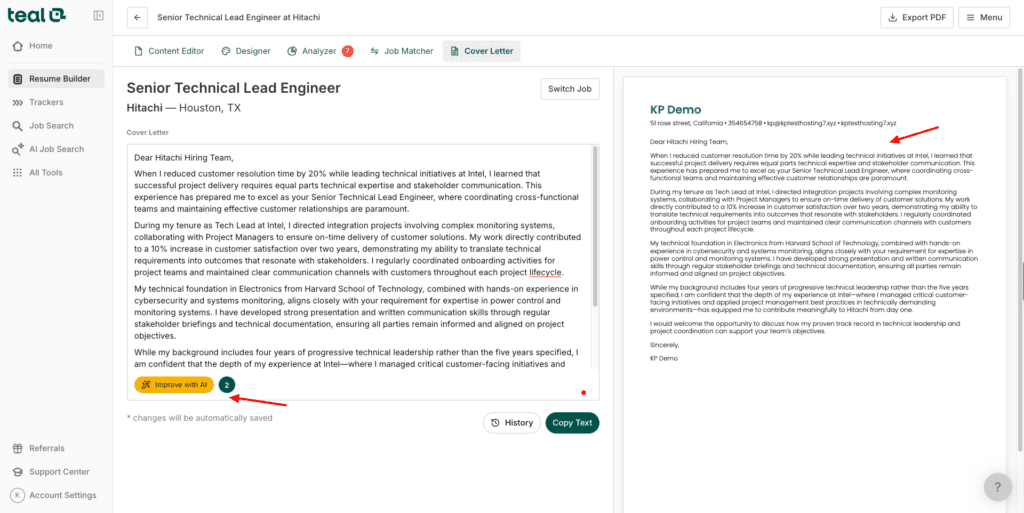Screen dimensions: 1024x513
Task: Click the cover letter editor scrollbar
Action: [595, 226]
